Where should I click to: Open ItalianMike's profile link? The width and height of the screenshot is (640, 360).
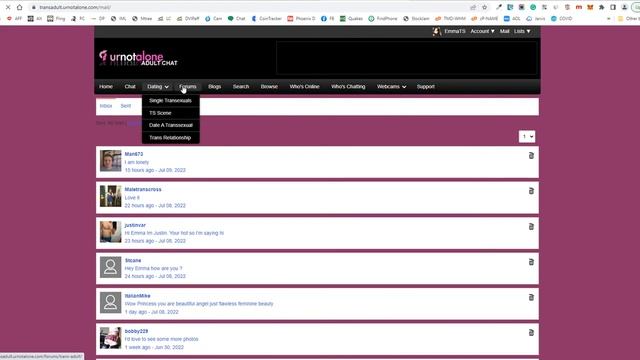[x=138, y=296]
